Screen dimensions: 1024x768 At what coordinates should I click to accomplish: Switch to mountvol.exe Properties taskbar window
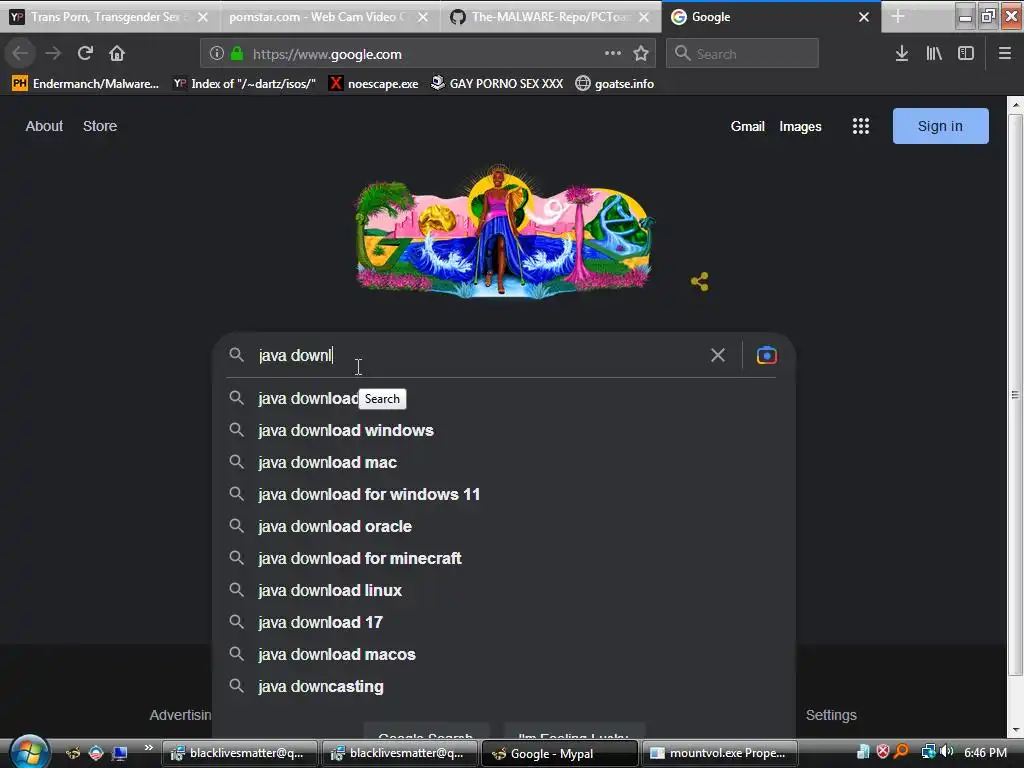[x=720, y=753]
